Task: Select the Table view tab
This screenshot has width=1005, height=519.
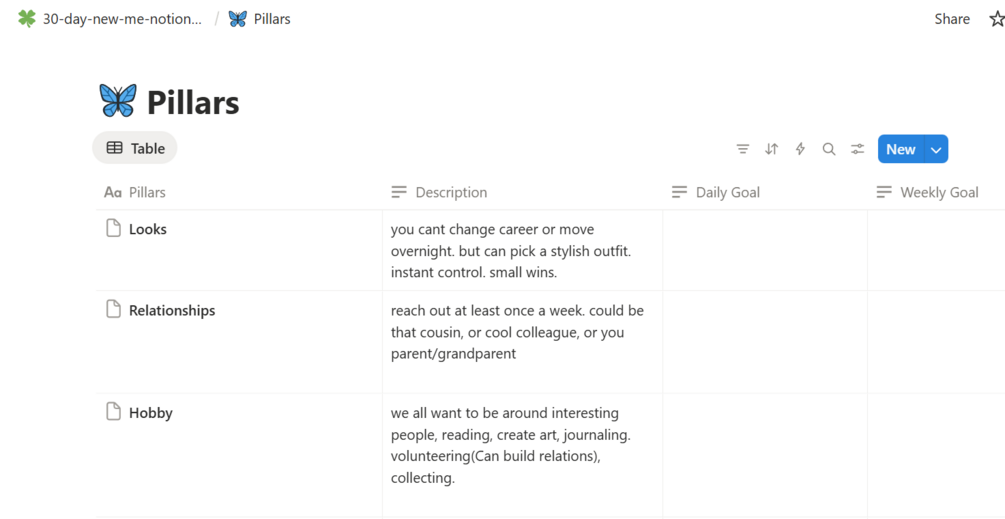Action: coord(135,148)
